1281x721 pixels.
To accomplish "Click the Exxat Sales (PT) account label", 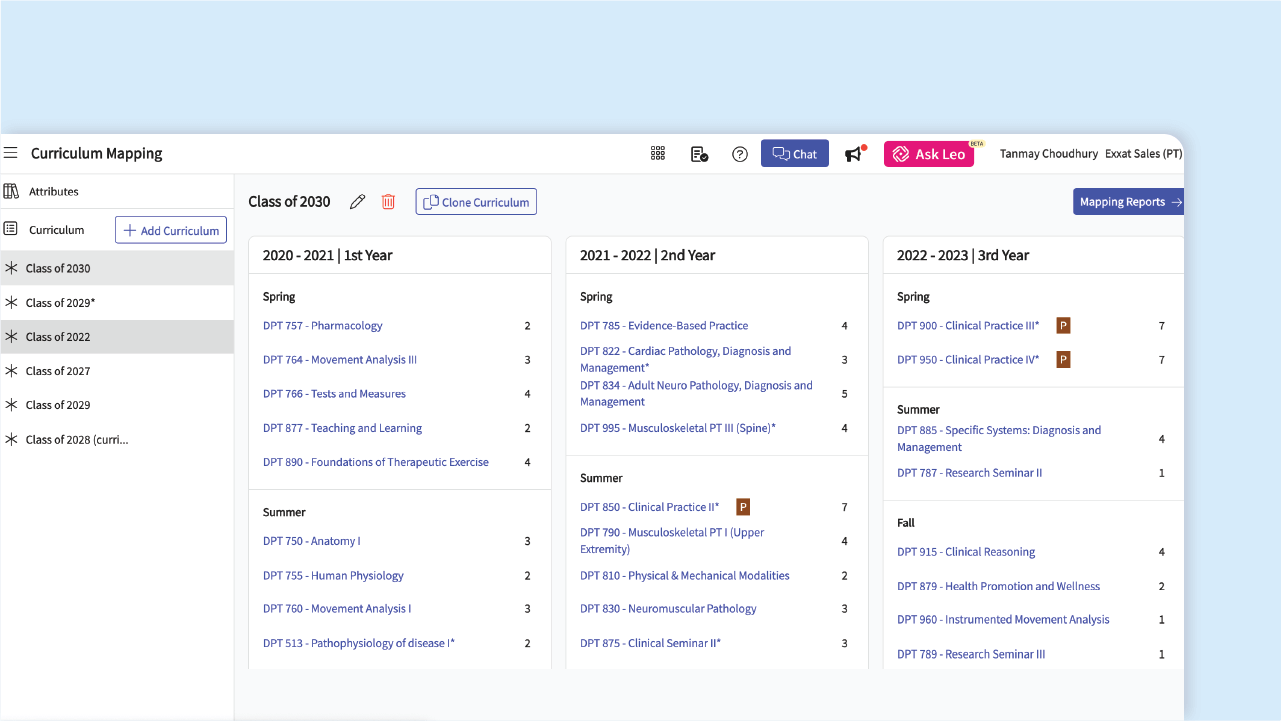I will [x=1144, y=154].
